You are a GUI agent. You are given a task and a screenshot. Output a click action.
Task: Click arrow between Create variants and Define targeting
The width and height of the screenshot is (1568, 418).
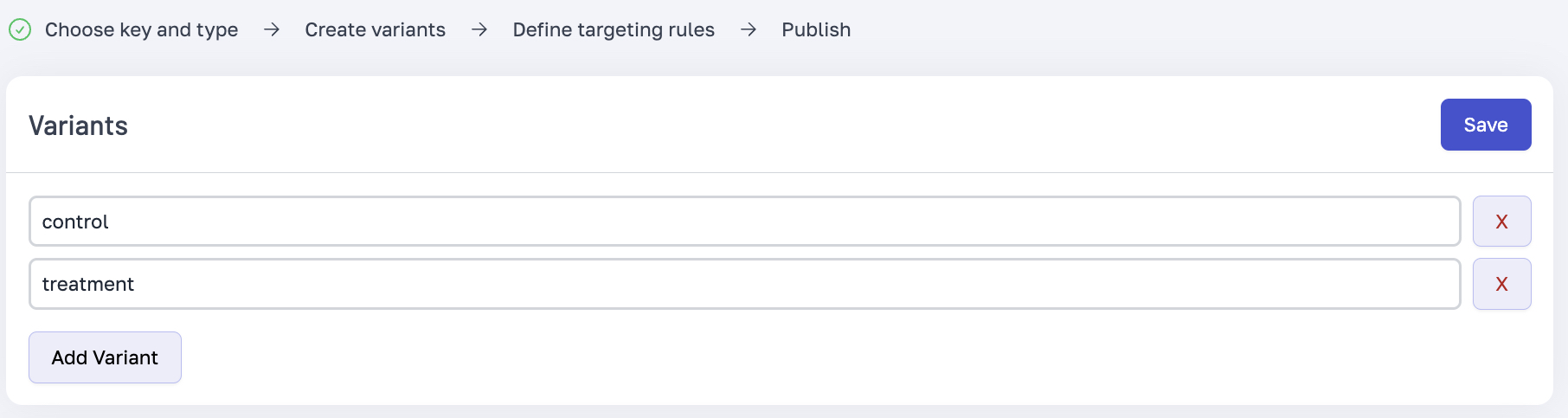coord(479,30)
